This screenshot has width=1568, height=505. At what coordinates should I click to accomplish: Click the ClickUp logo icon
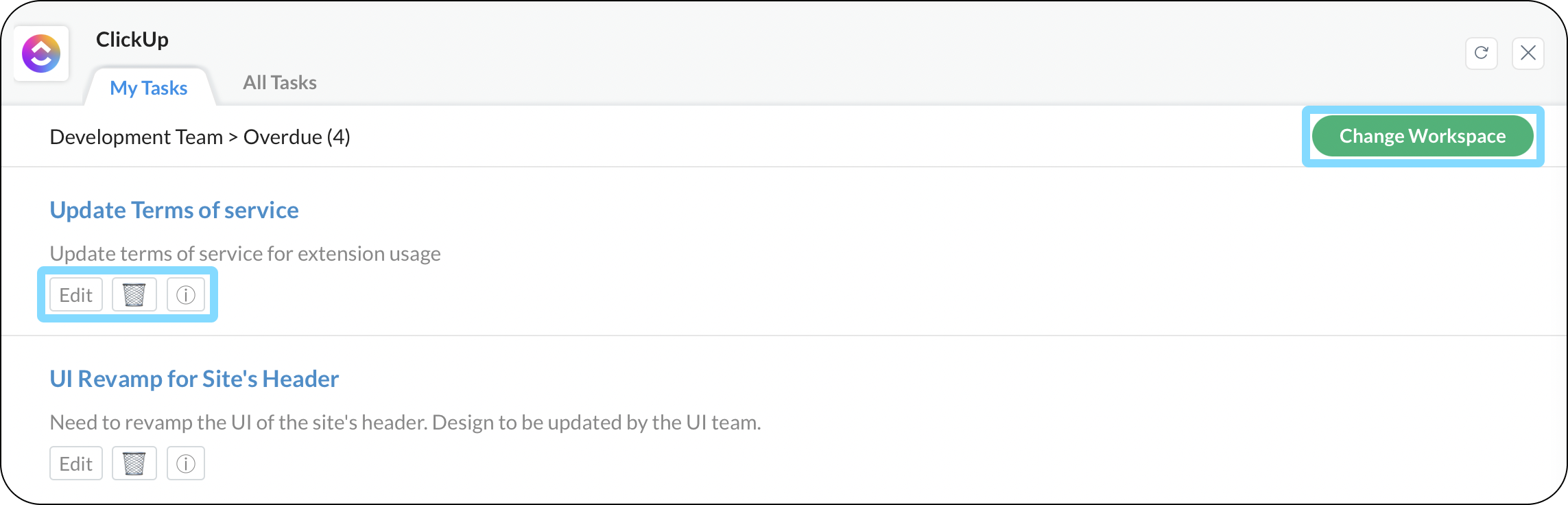point(41,54)
